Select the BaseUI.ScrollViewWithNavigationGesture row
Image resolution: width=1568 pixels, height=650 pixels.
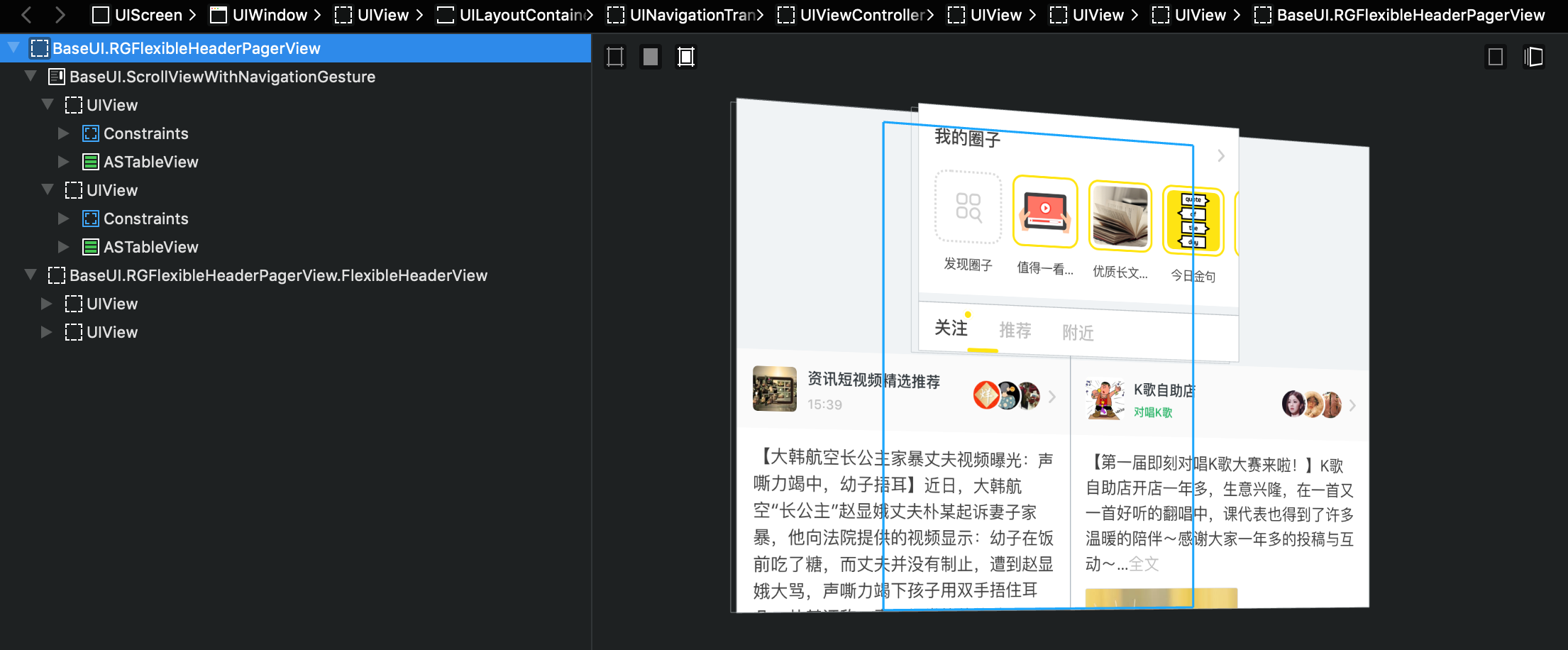[x=295, y=77]
